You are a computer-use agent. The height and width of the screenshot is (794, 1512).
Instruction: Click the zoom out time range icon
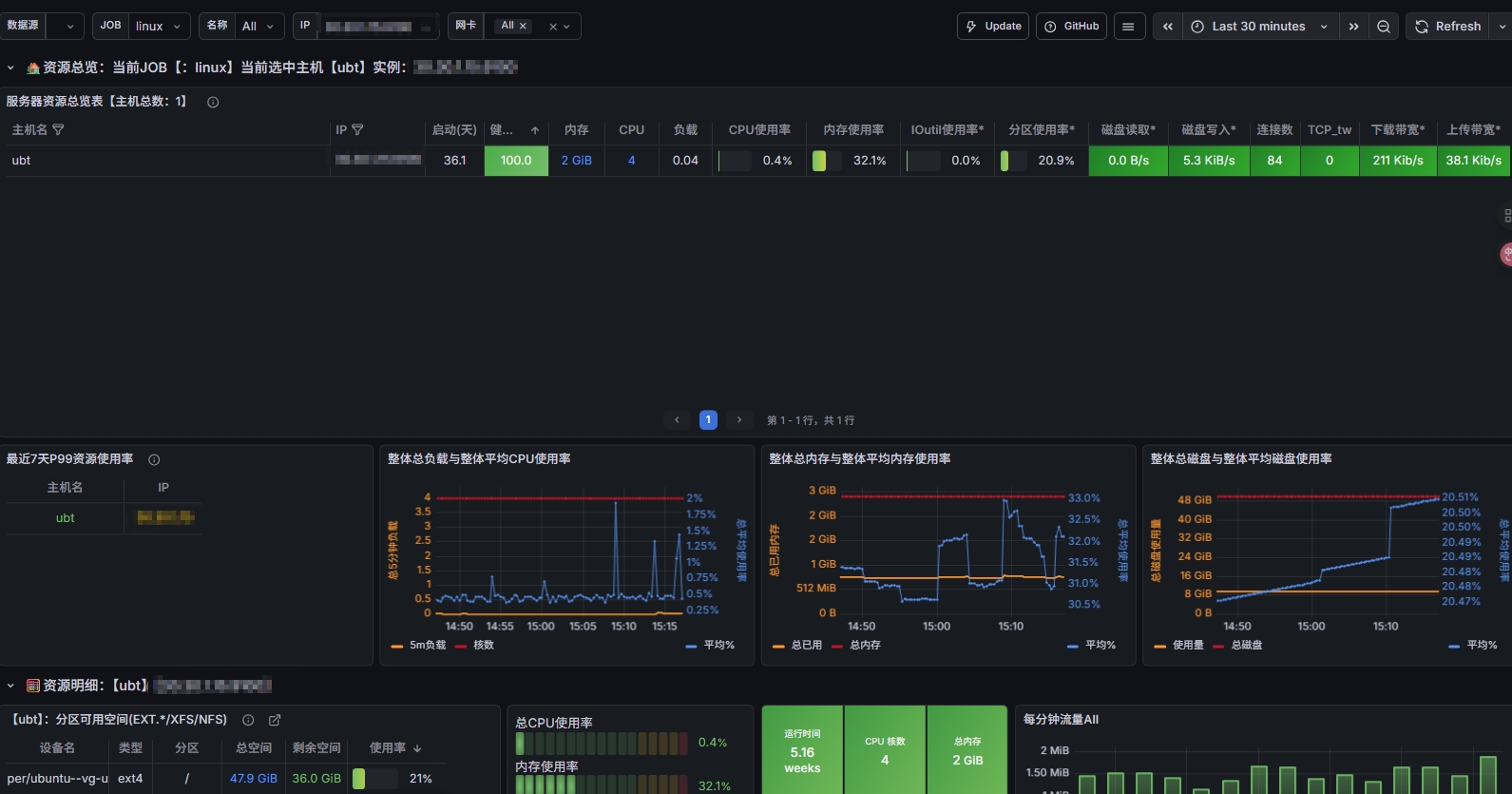1384,27
